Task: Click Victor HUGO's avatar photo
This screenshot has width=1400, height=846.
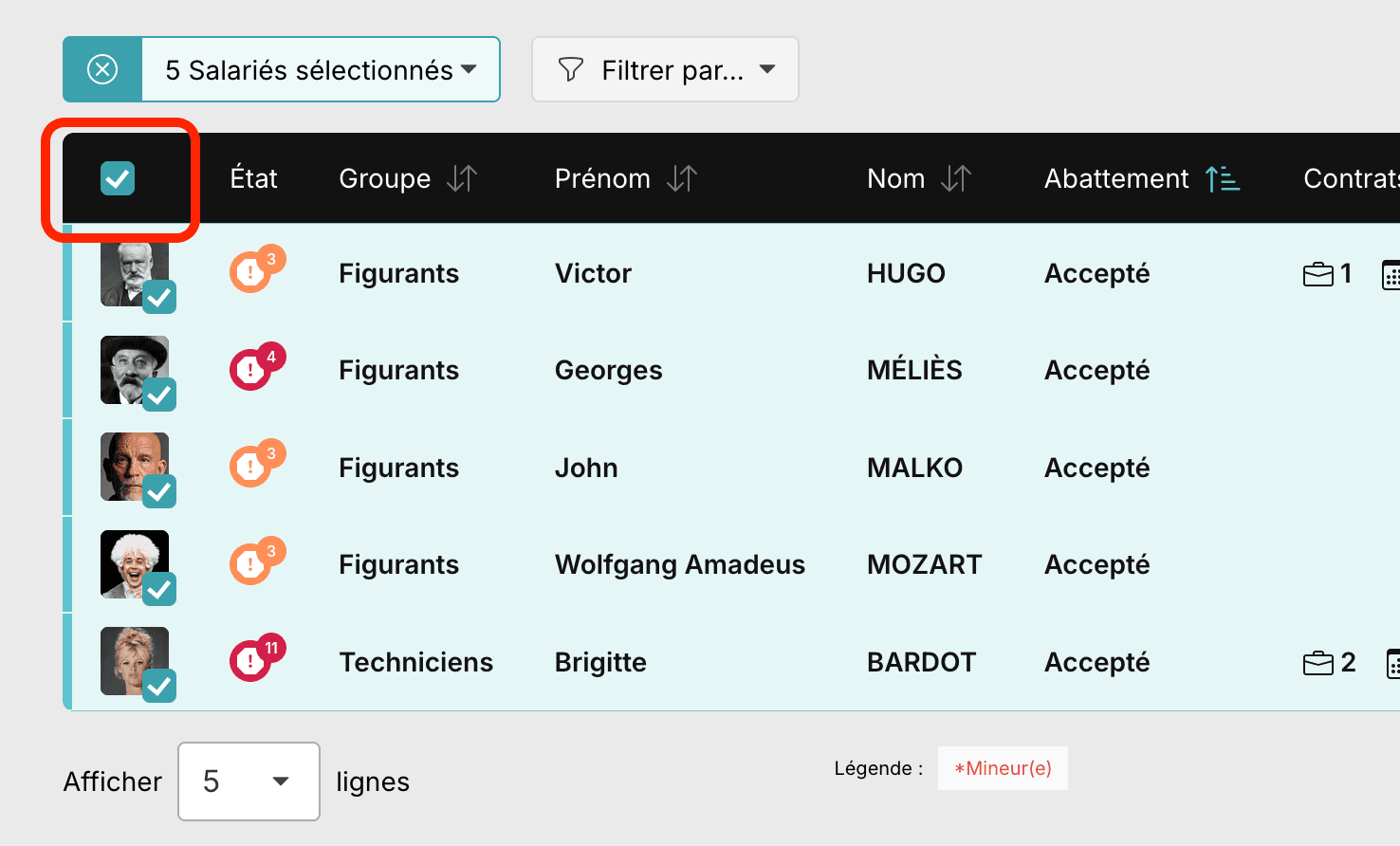Action: (134, 274)
